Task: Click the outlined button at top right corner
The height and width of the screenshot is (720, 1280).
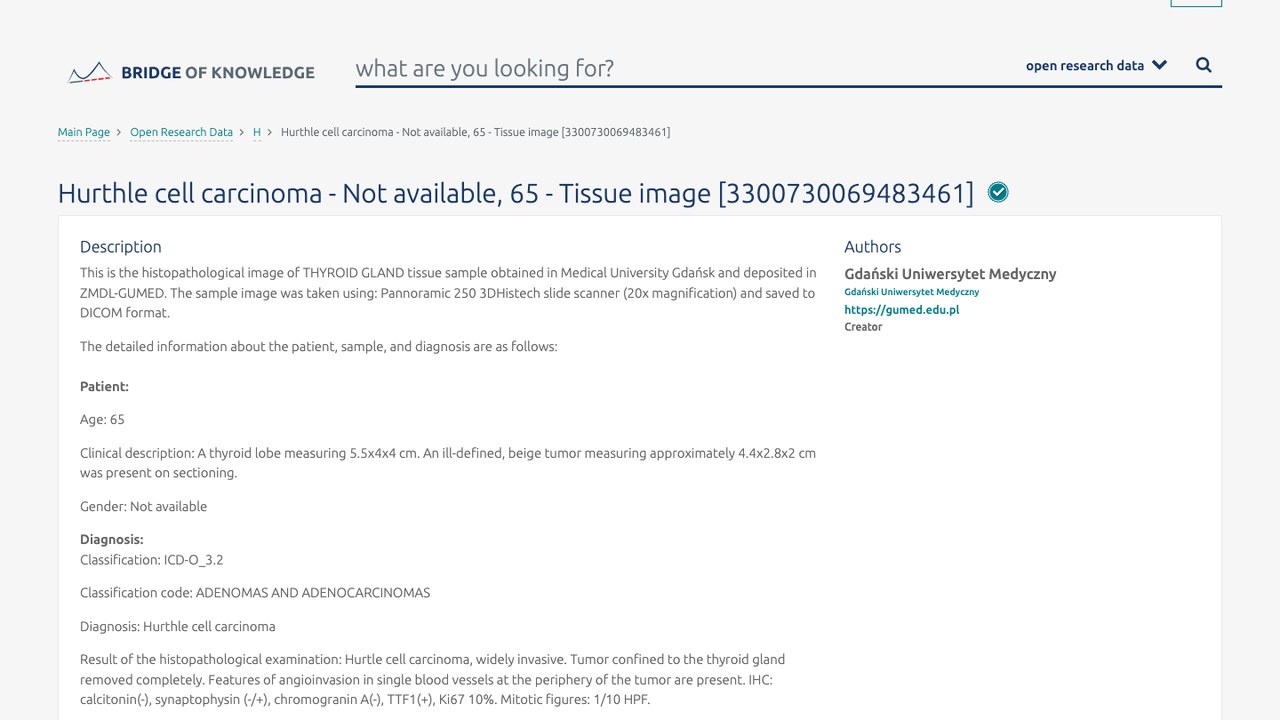Action: 1196,3
